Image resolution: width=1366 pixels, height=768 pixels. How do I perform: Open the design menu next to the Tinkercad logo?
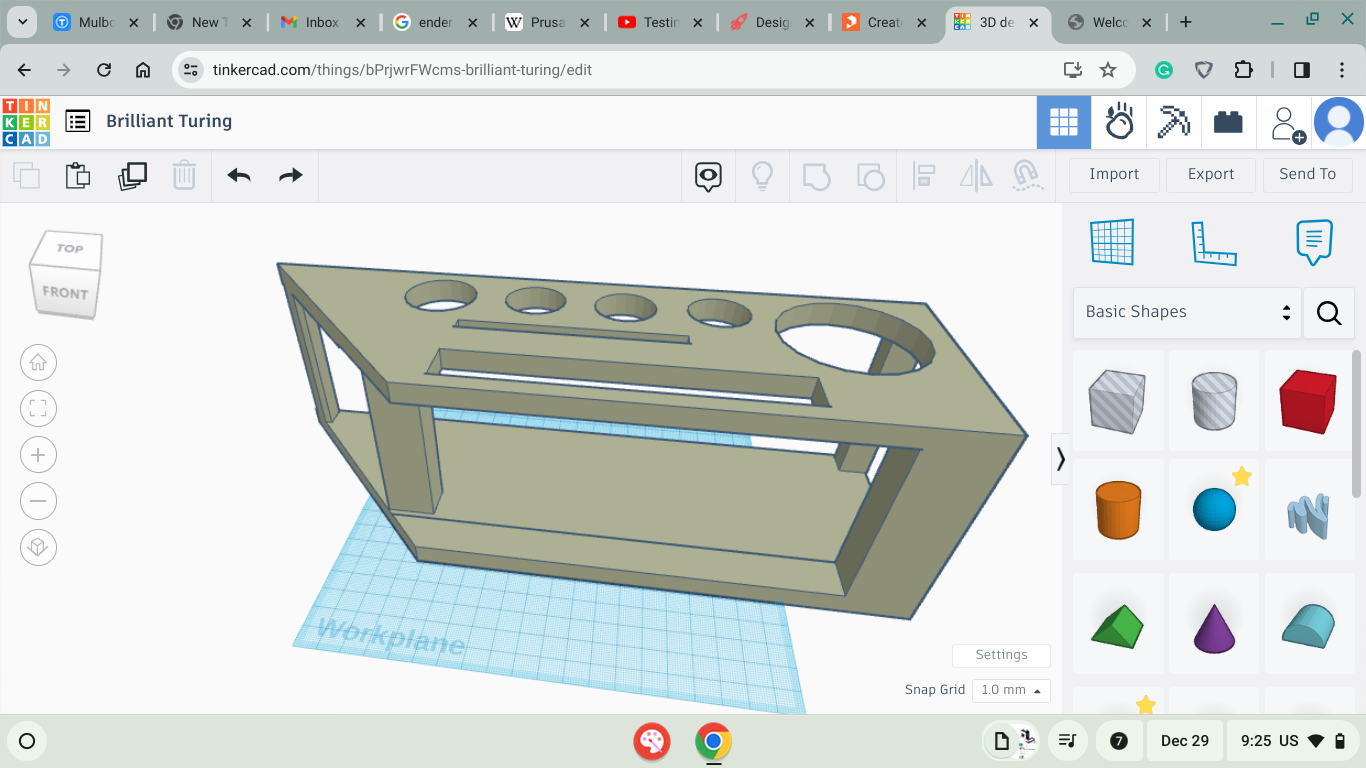click(x=77, y=121)
